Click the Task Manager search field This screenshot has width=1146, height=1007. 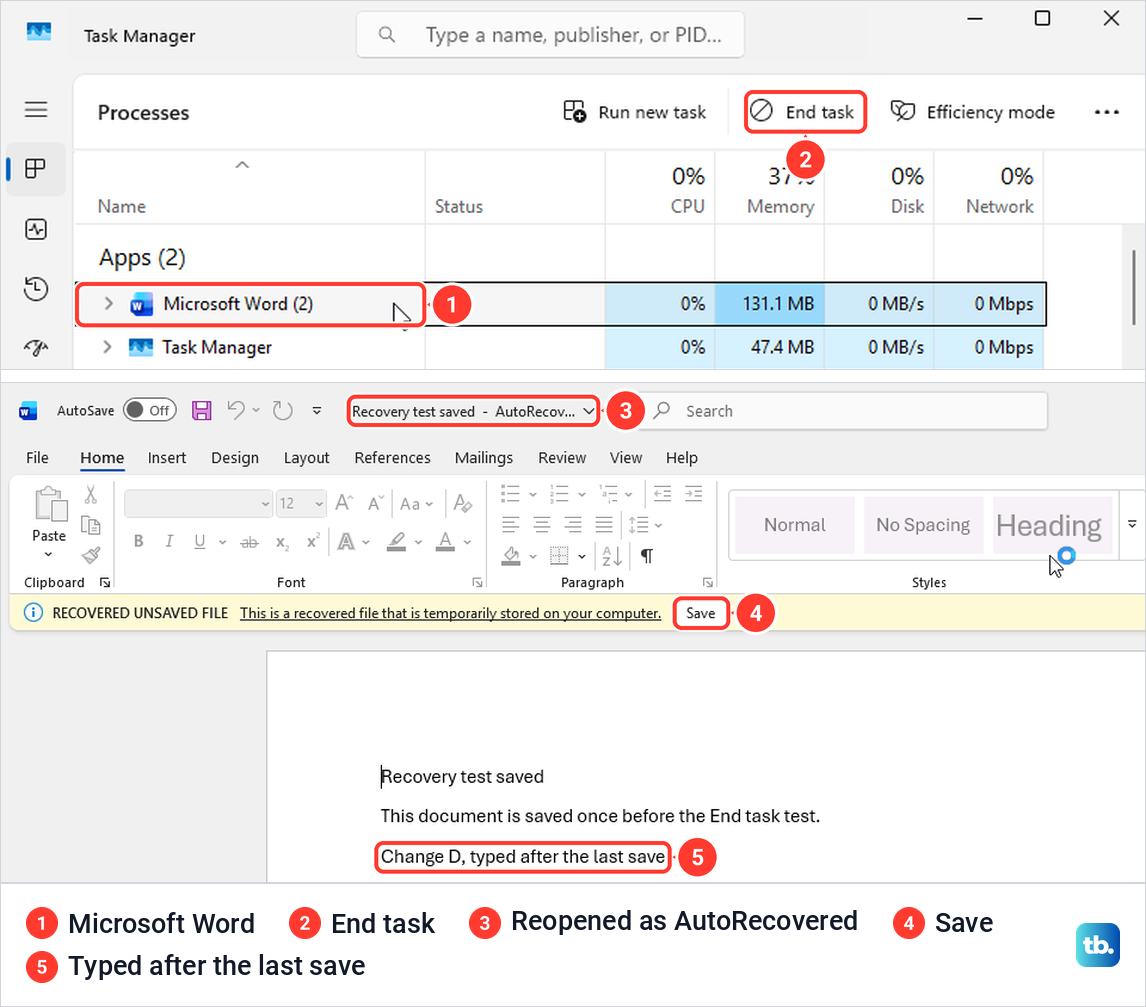click(x=550, y=34)
